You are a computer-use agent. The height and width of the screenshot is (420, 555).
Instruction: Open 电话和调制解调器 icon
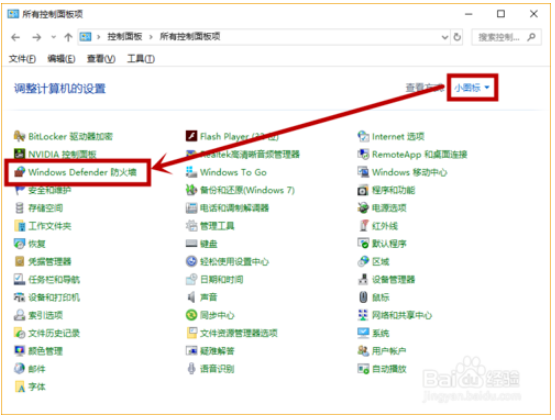tap(191, 208)
